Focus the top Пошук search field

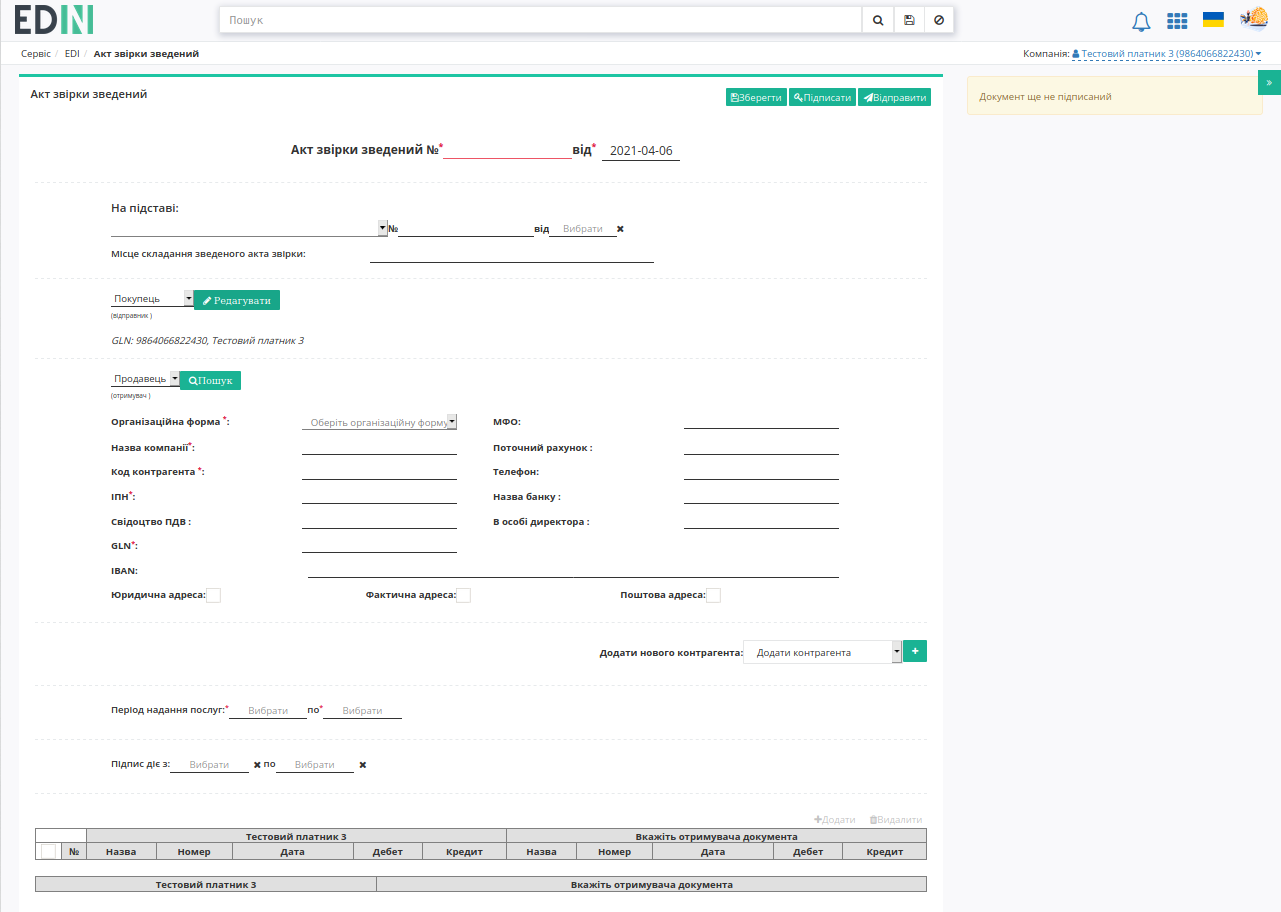(540, 20)
